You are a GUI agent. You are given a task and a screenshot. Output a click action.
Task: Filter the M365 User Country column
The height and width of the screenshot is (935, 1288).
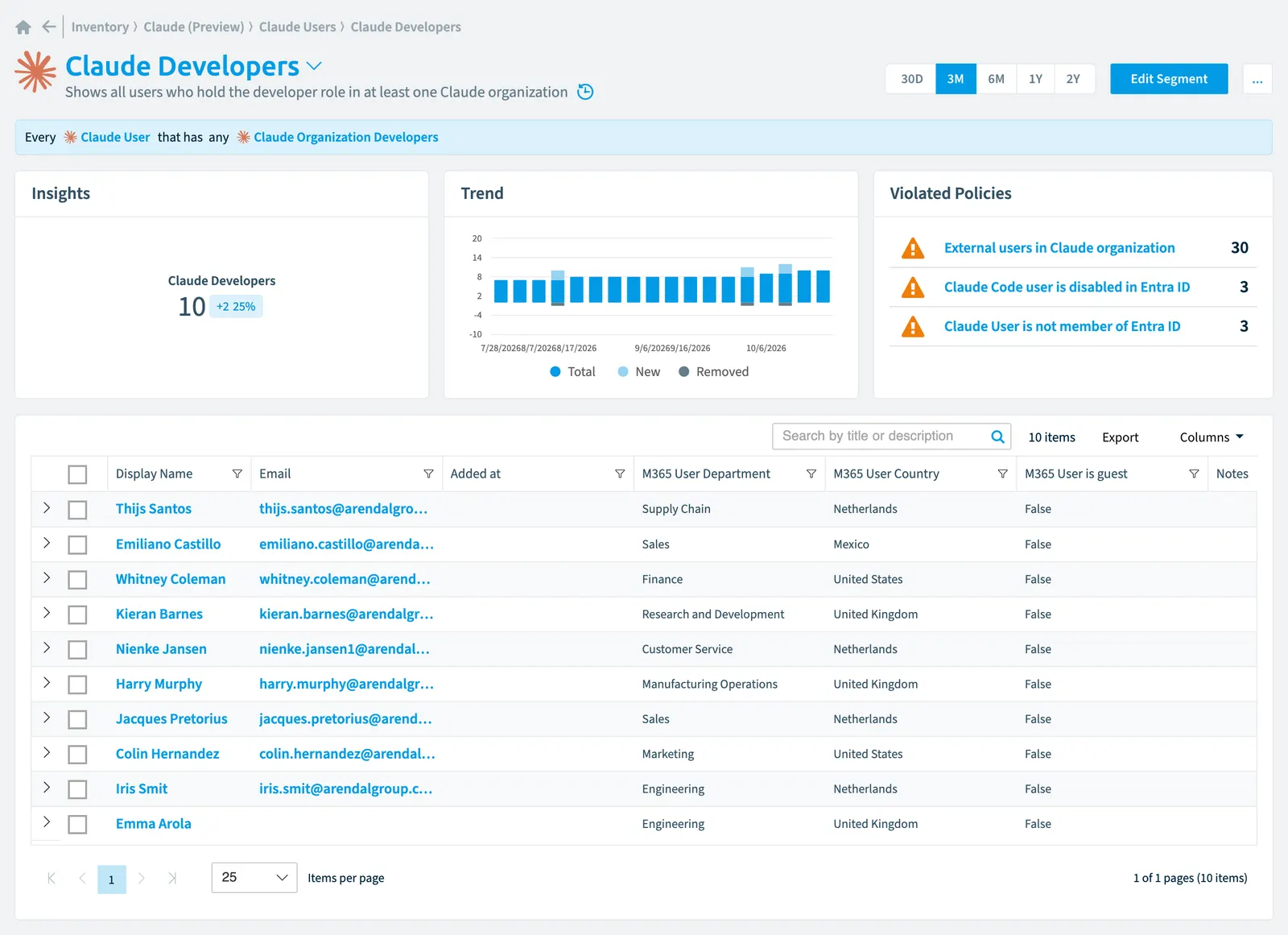(x=1002, y=474)
